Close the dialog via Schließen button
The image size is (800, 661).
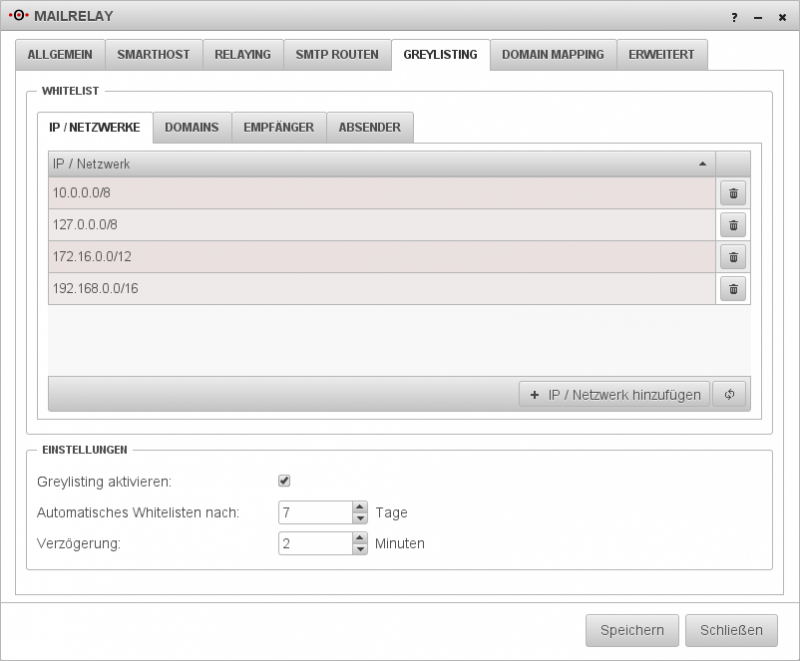[x=731, y=630]
